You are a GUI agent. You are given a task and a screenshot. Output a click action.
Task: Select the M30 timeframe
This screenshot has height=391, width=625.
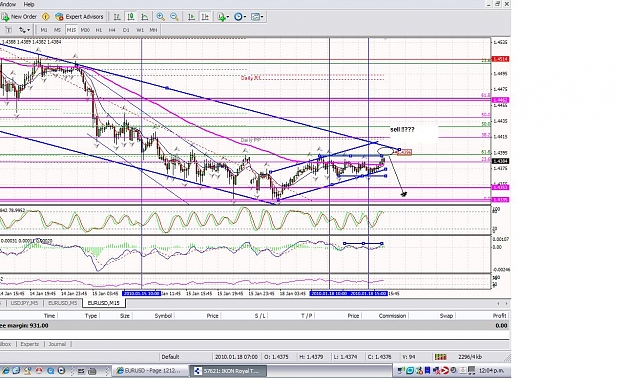(x=85, y=30)
